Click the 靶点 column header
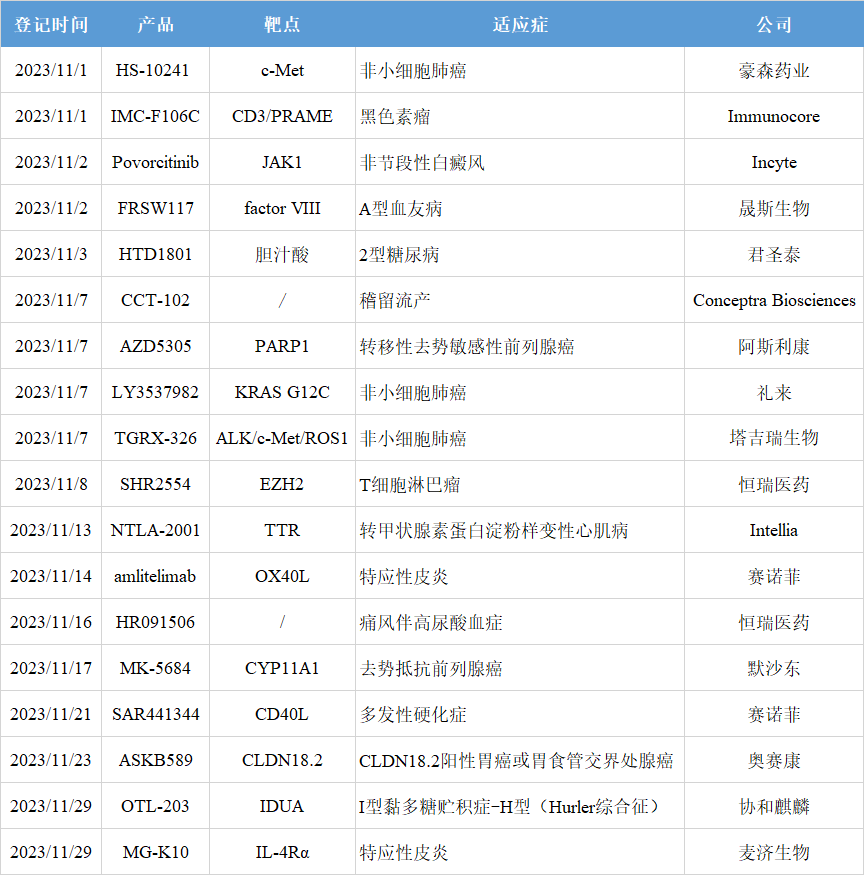Image resolution: width=864 pixels, height=875 pixels. tap(282, 24)
